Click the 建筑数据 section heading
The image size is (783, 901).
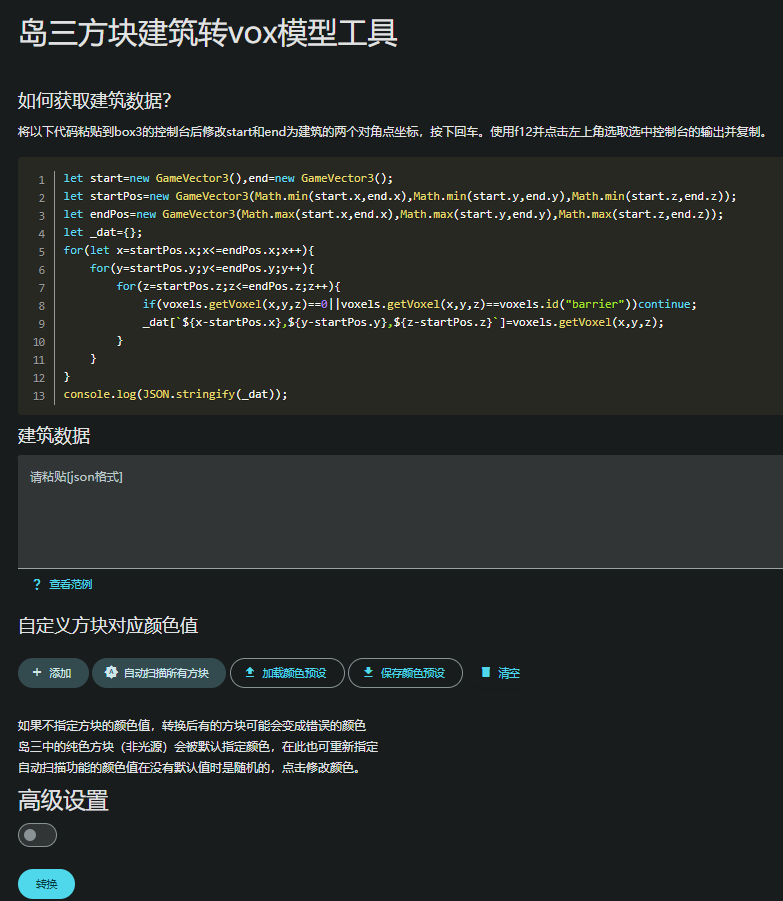pos(54,436)
